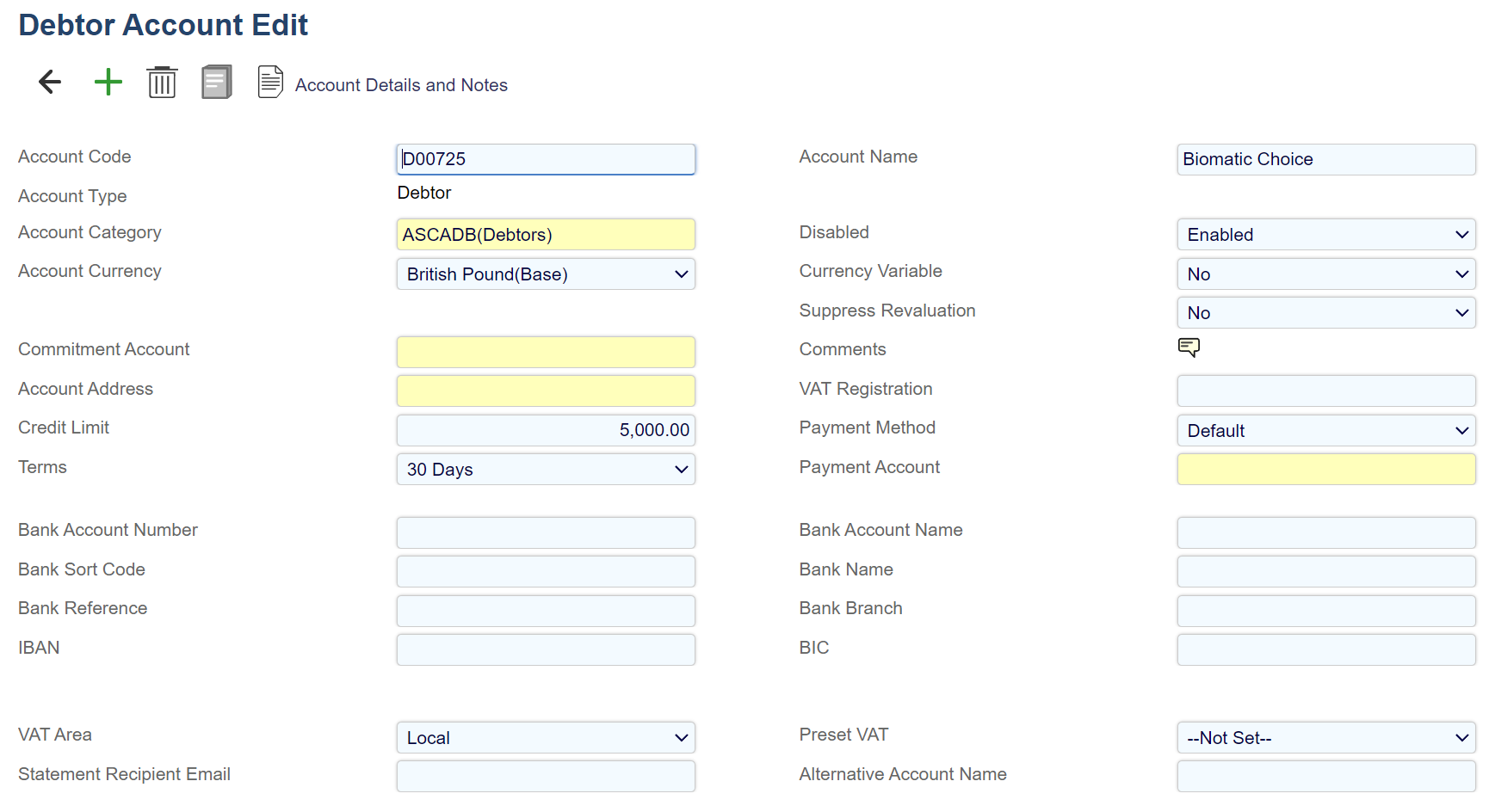
Task: Toggle the Currency Variable selector
Action: 1325,274
